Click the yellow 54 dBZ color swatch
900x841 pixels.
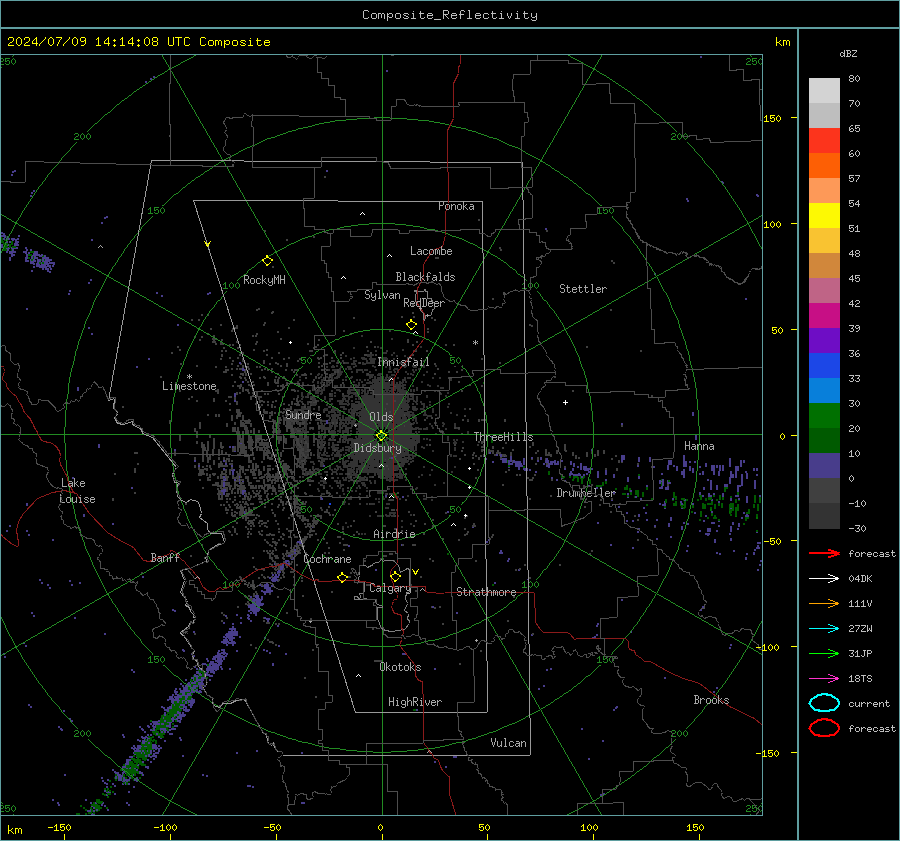pos(824,215)
